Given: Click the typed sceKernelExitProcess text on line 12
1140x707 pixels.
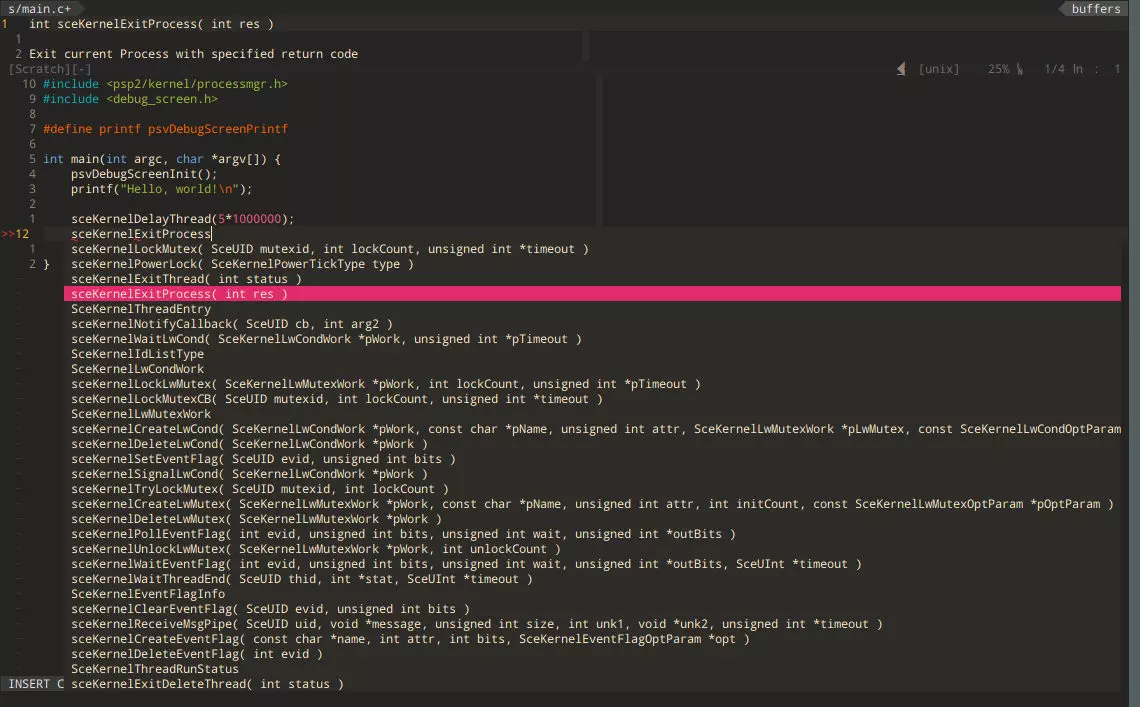Looking at the screenshot, I should pos(141,234).
